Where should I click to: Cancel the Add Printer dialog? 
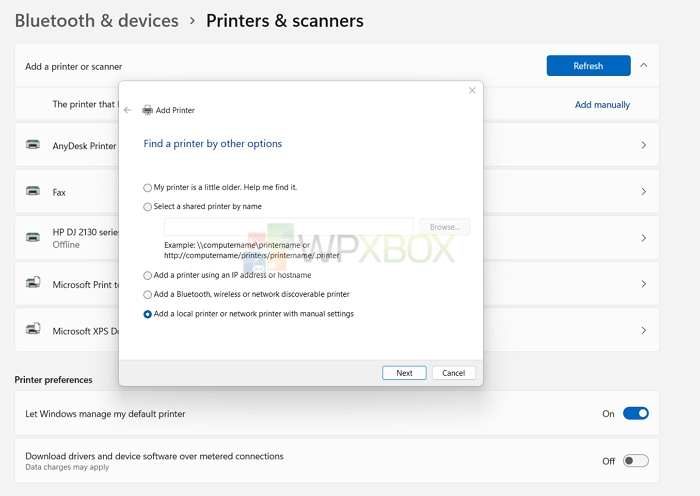[454, 373]
